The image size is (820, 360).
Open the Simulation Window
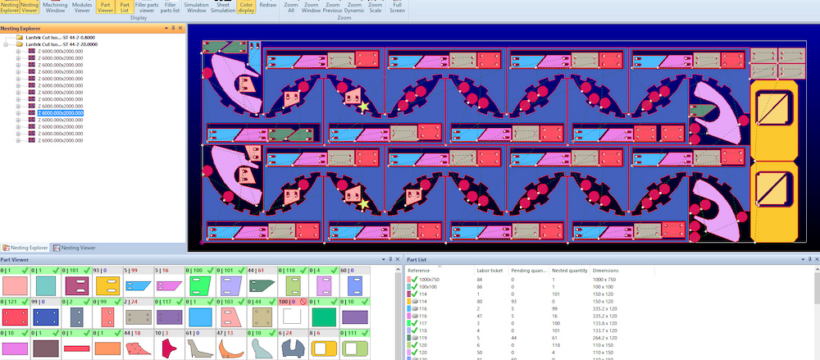197,7
